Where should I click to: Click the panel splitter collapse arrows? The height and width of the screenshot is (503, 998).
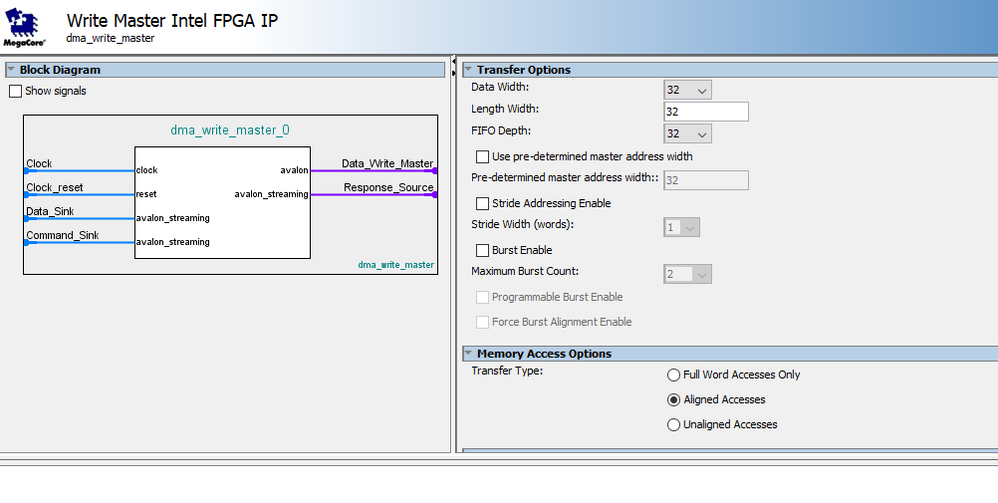point(454,67)
